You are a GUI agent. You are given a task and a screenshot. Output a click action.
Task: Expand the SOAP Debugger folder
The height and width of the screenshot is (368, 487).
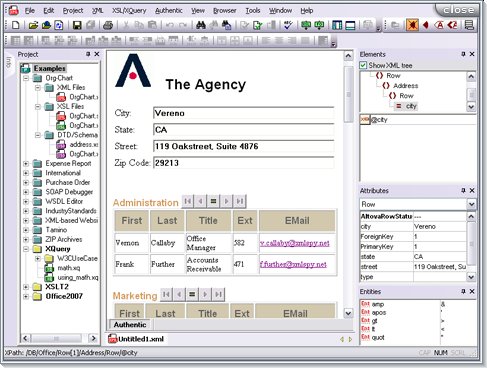click(x=26, y=192)
